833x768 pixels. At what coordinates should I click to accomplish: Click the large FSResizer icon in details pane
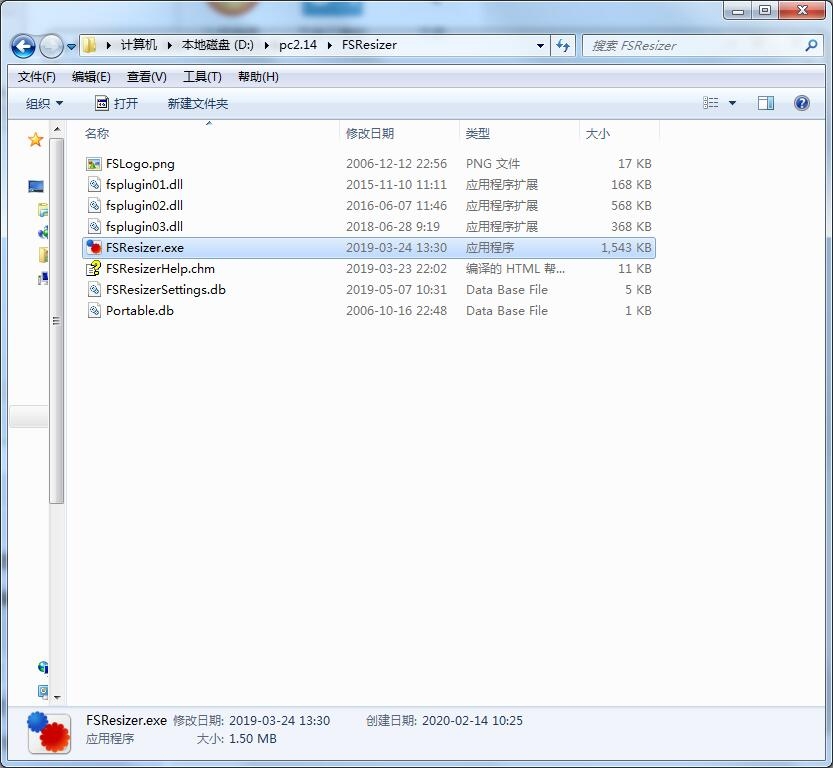pos(49,732)
